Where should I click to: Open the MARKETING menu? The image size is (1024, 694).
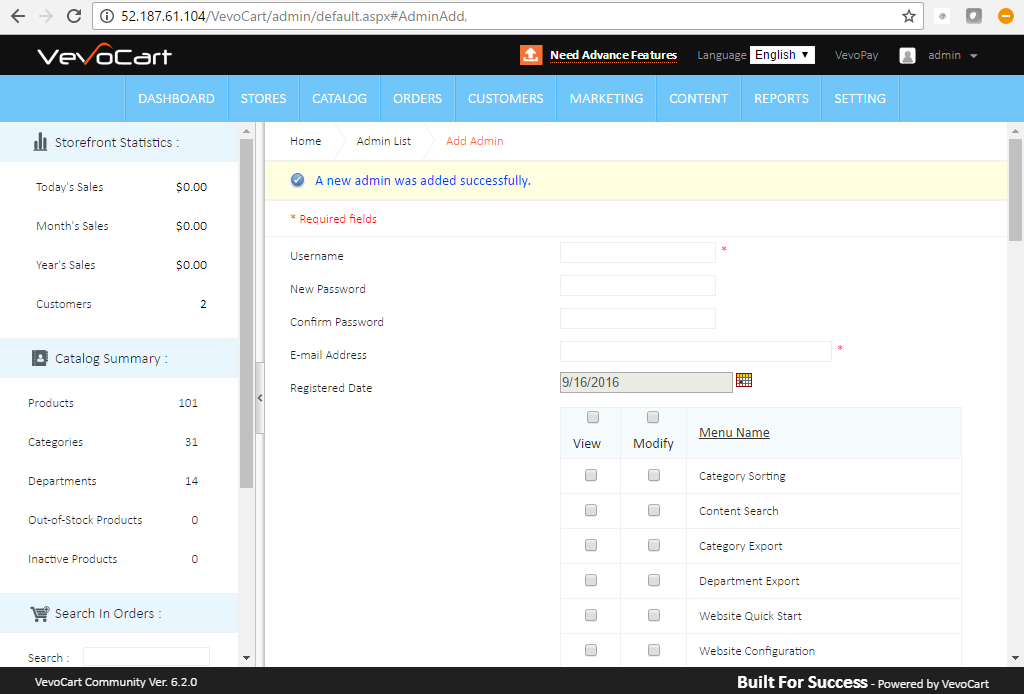(606, 99)
